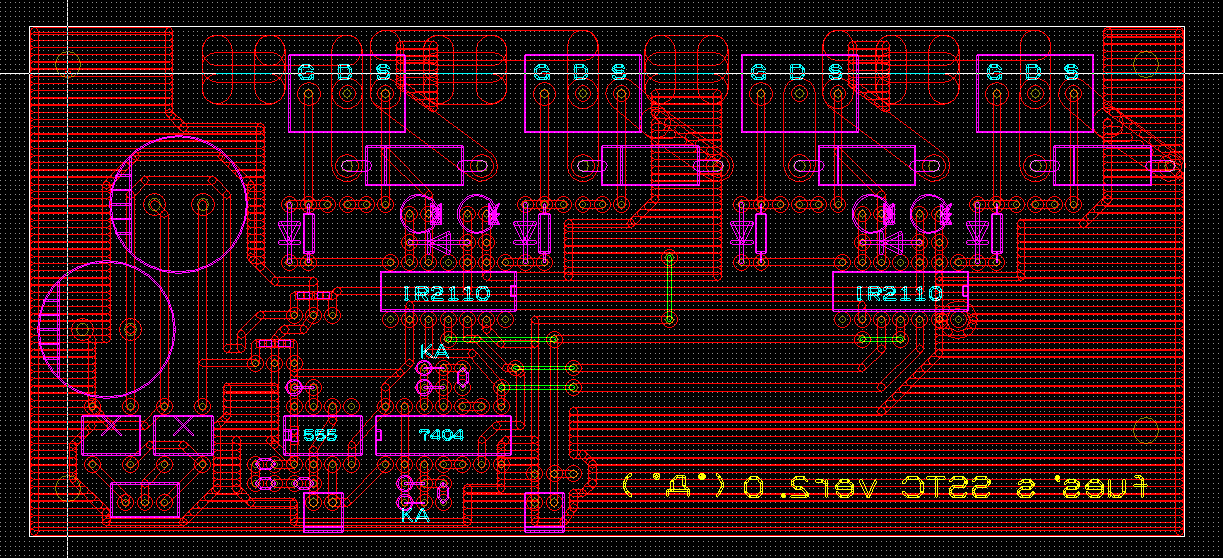Choose the G label of the rightmost MOSFET
1223x558 pixels.
tap(994, 72)
